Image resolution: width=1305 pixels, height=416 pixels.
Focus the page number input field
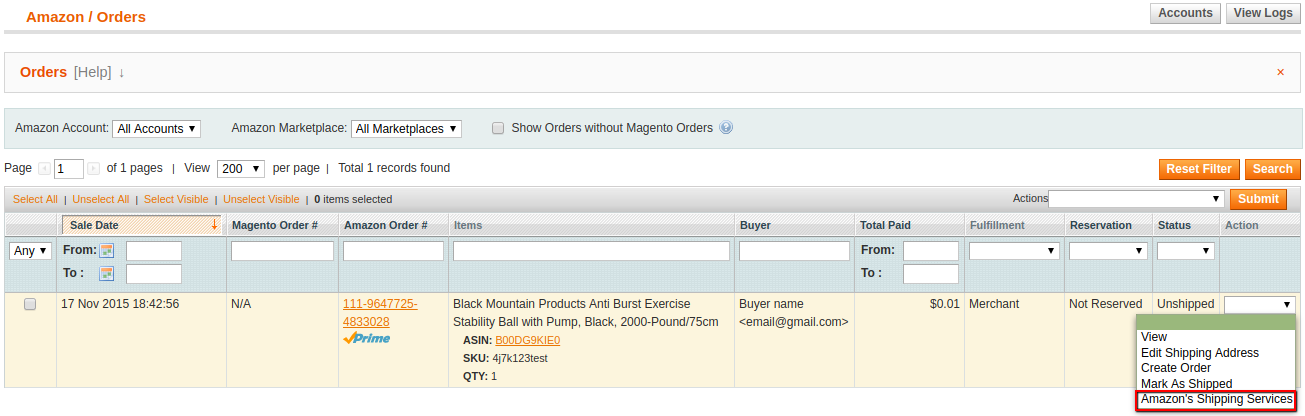tap(70, 169)
